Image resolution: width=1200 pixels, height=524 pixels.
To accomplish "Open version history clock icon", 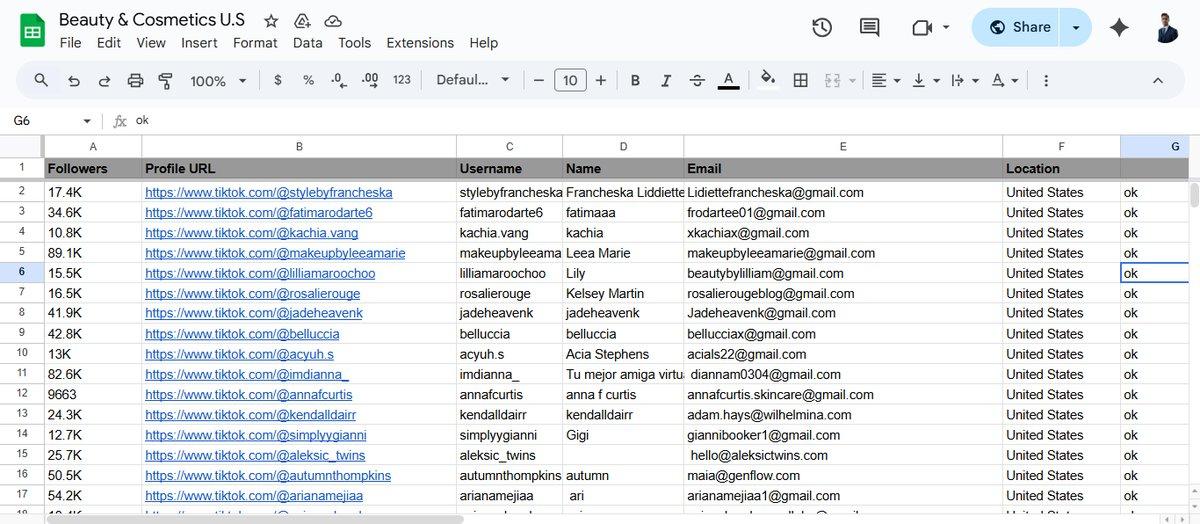I will (x=822, y=28).
